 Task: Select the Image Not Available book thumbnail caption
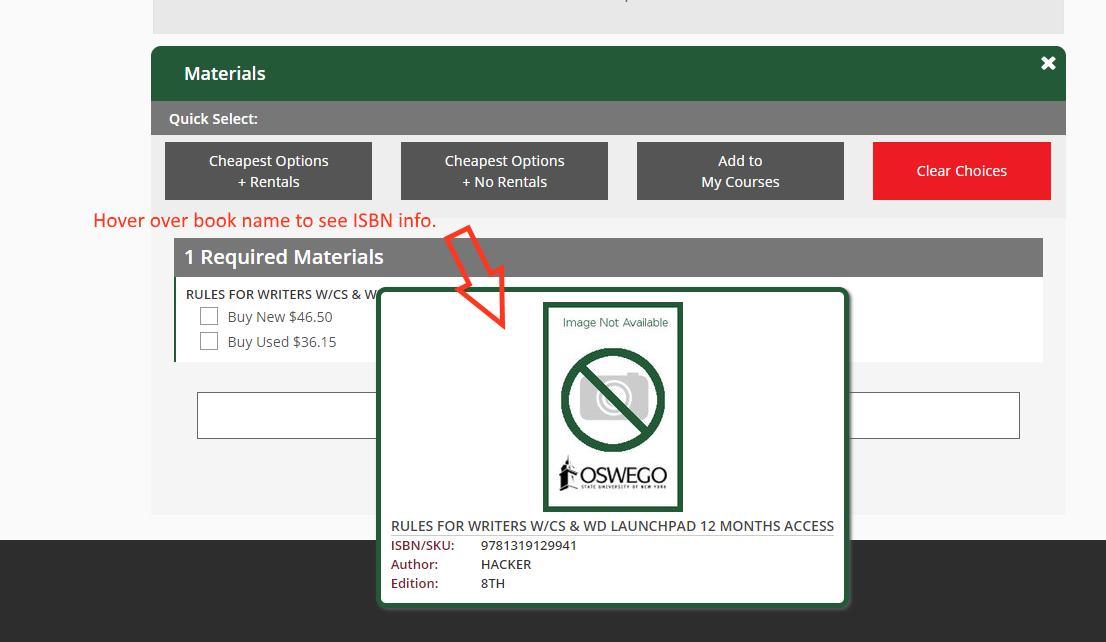[615, 322]
